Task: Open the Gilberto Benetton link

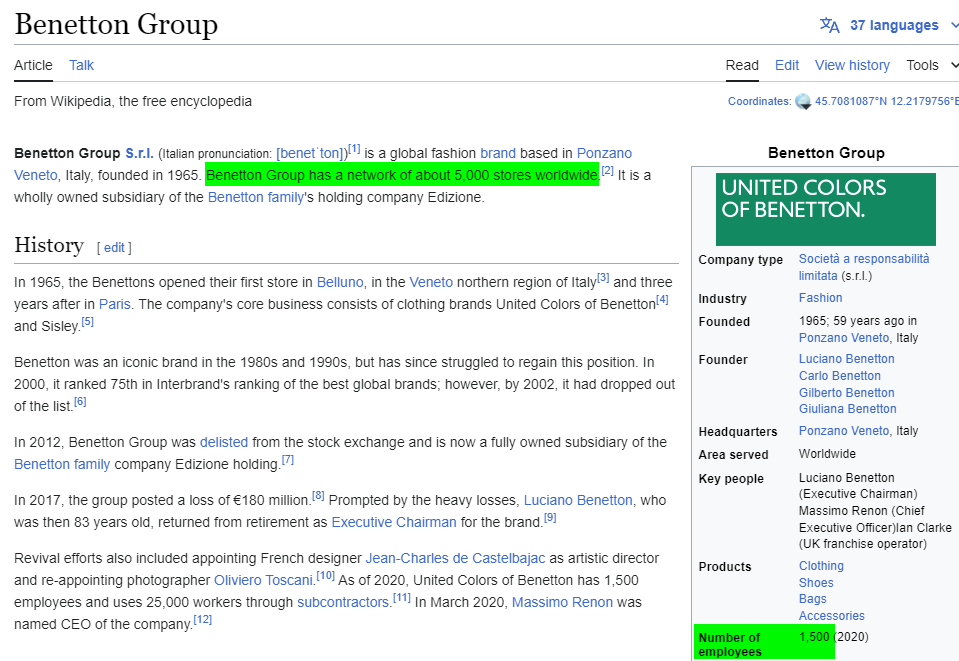Action: pos(846,393)
